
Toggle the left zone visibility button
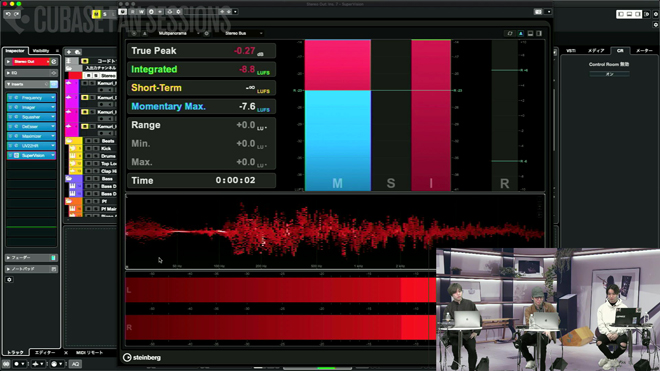620,14
